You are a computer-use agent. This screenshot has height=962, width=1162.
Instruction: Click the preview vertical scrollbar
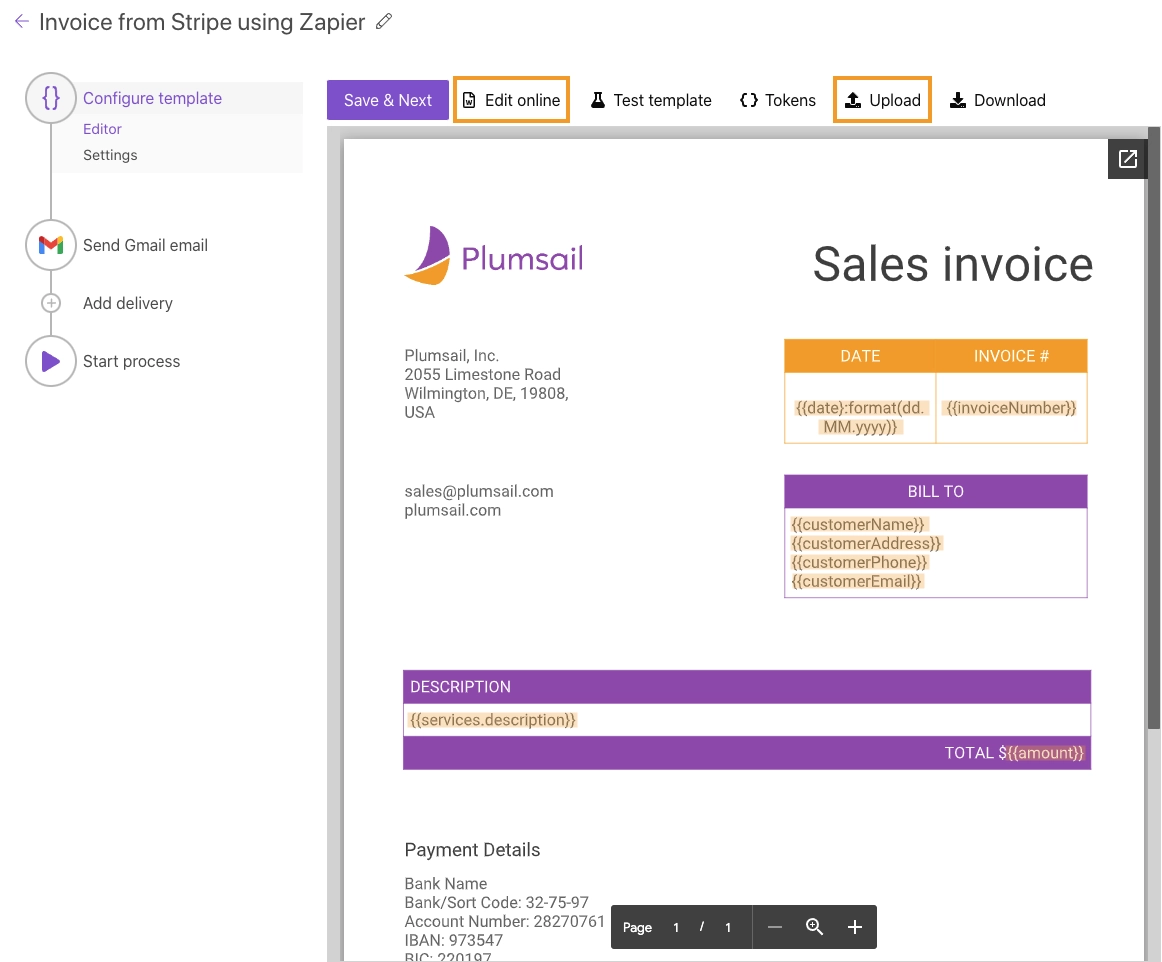click(x=1153, y=428)
